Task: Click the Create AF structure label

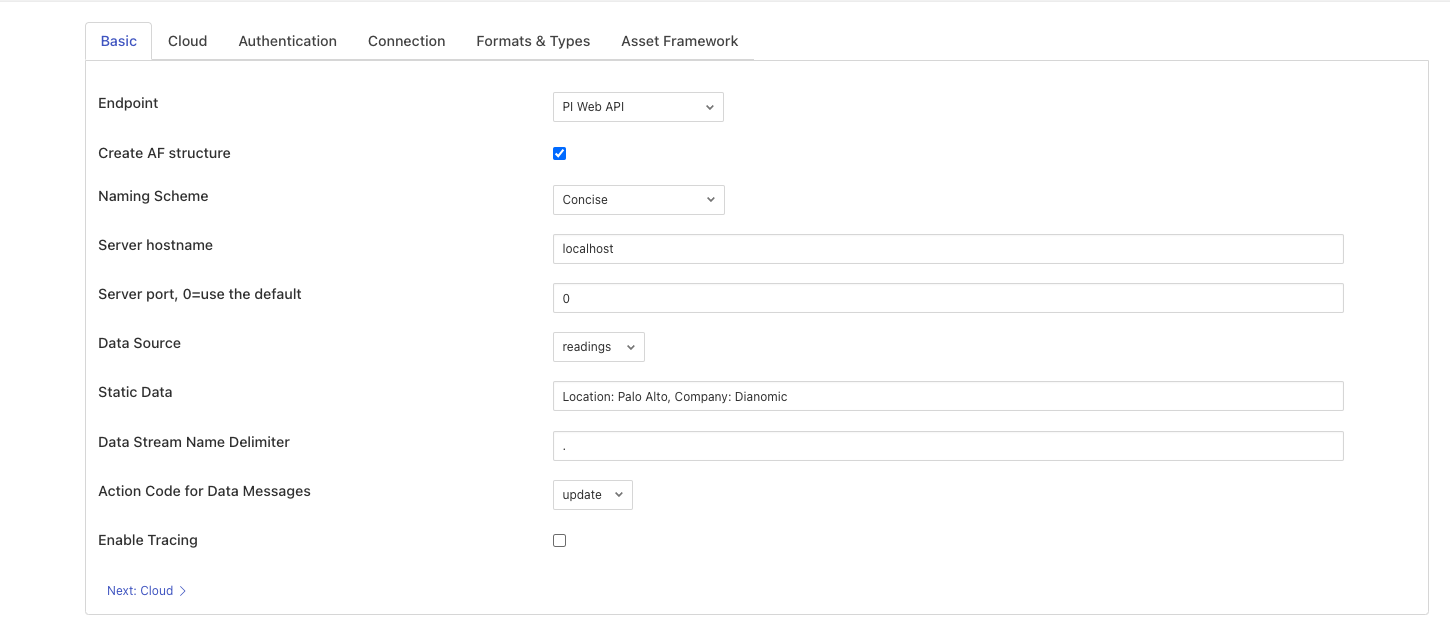Action: (x=164, y=153)
